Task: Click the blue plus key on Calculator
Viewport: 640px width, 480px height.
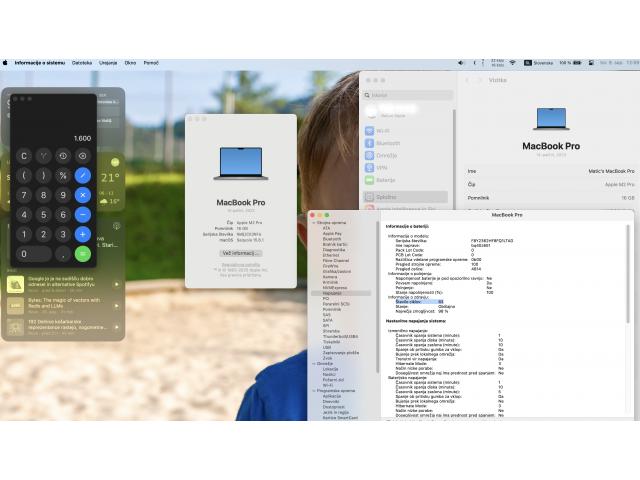Action: click(x=82, y=234)
